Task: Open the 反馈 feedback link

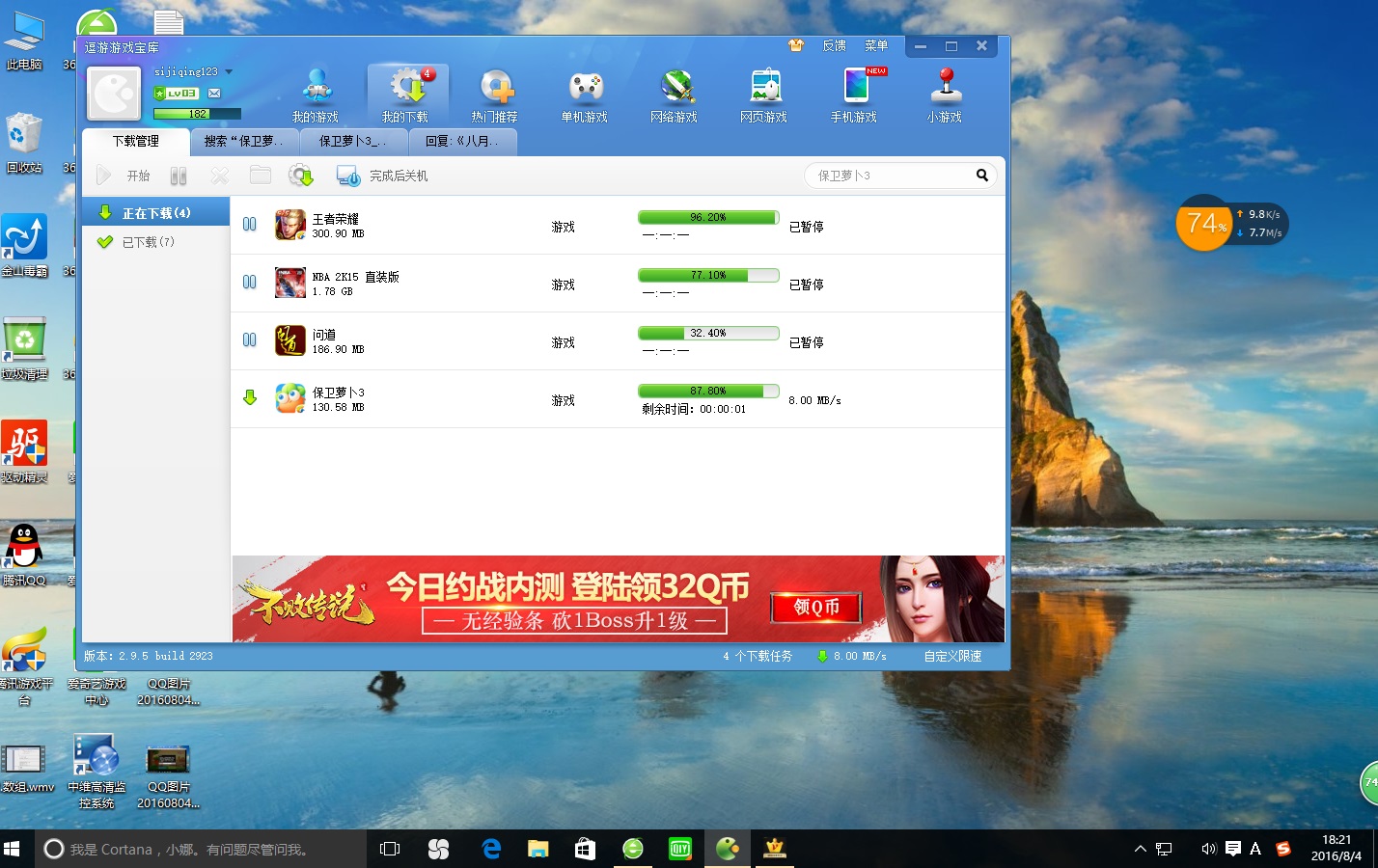Action: point(834,45)
